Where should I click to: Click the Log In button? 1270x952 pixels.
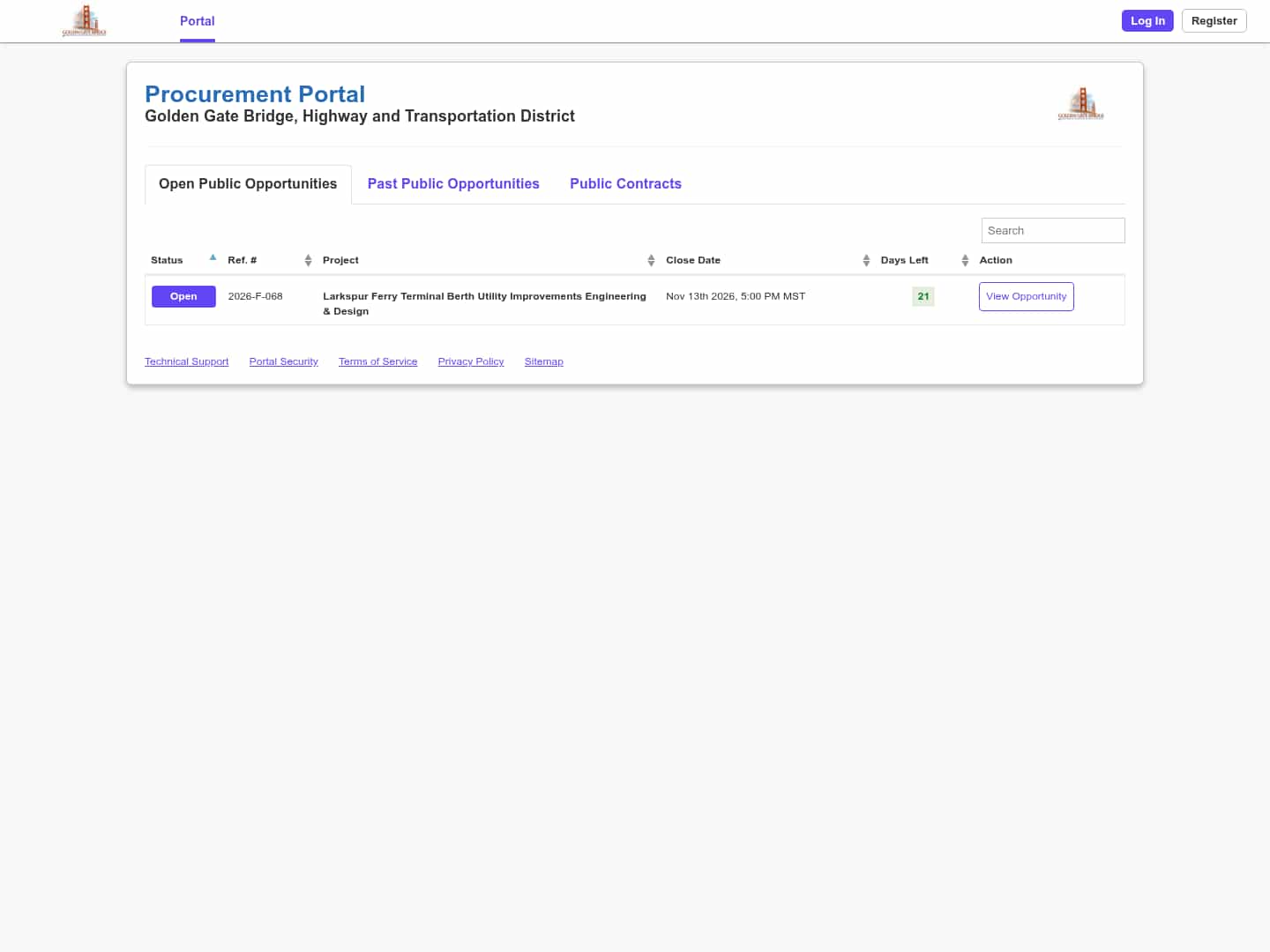coord(1147,21)
